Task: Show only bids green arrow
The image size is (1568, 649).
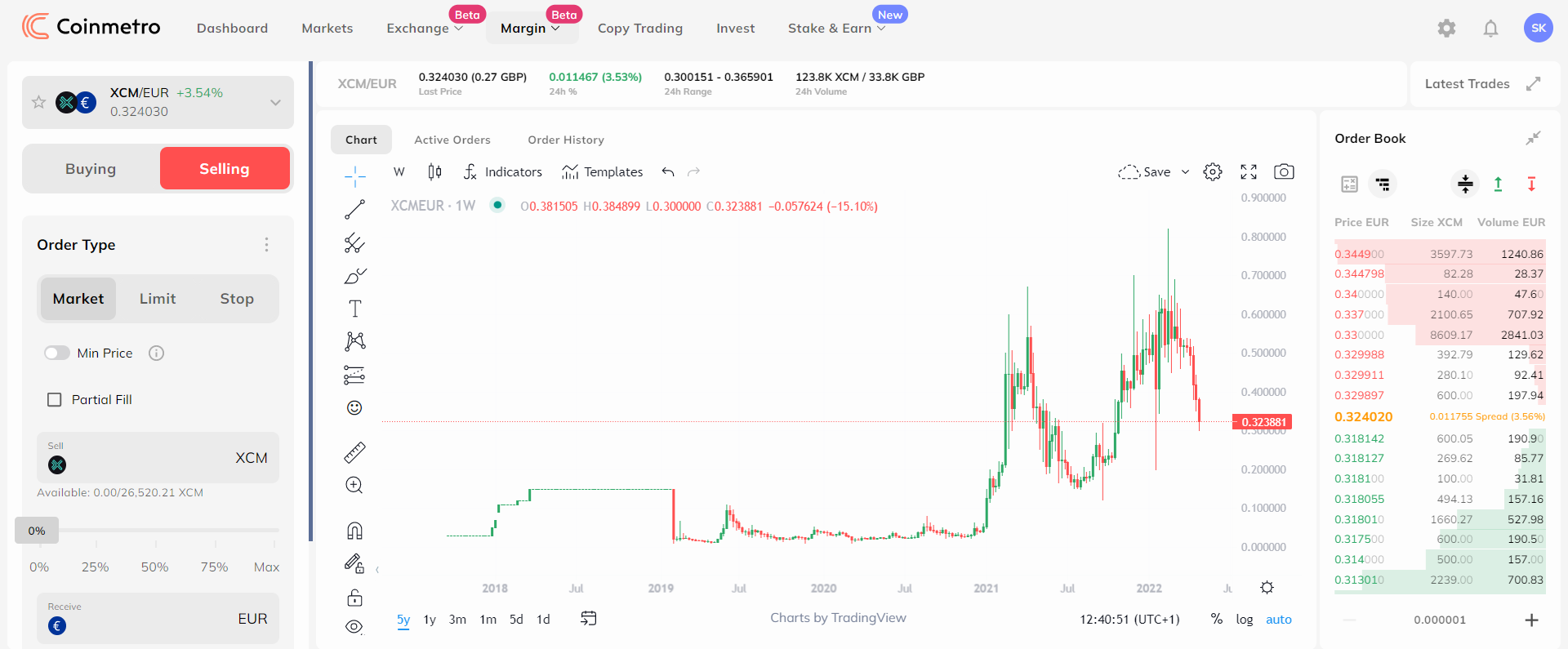Action: tap(1498, 184)
